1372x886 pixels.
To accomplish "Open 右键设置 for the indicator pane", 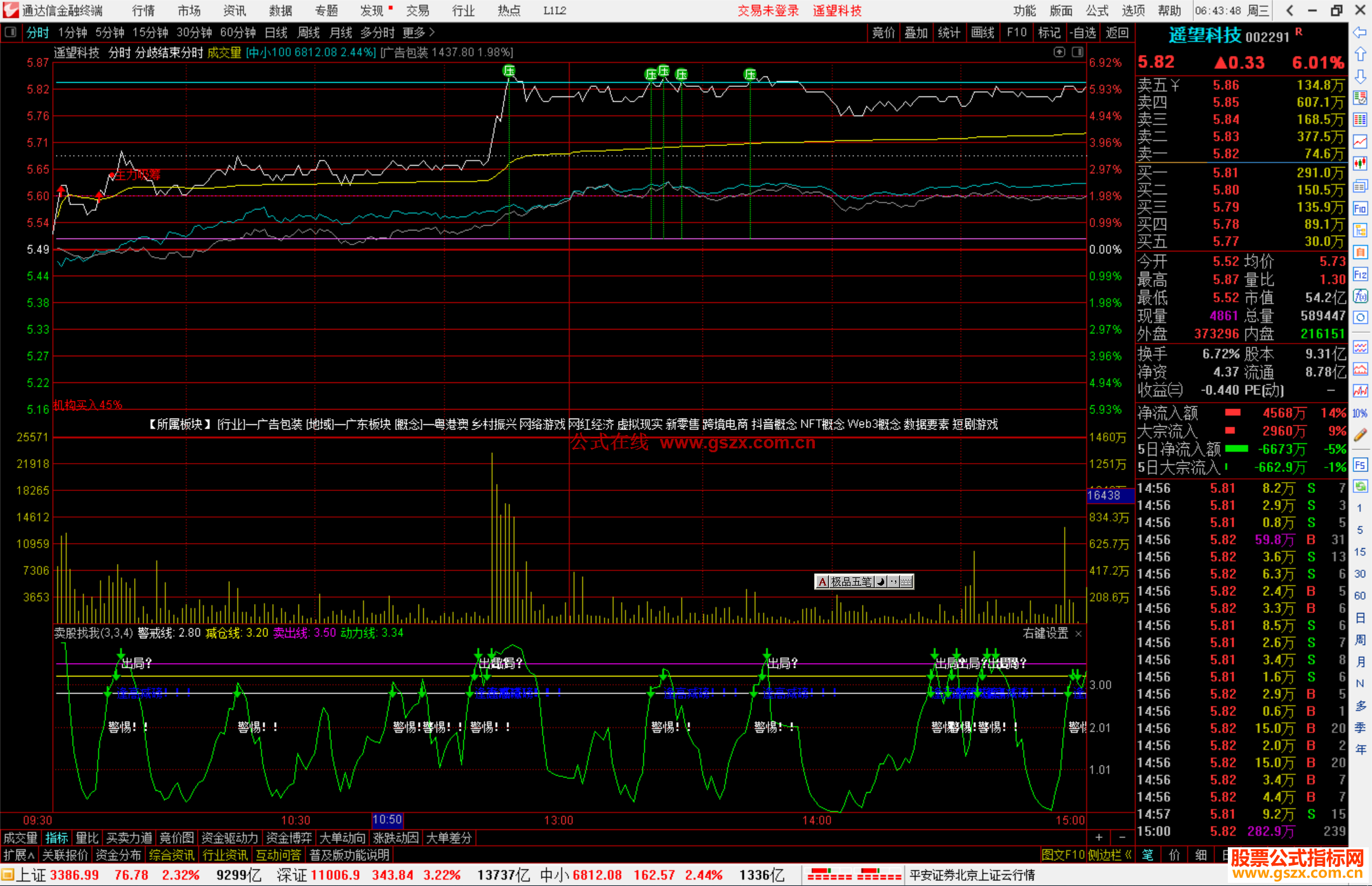I will click(1046, 633).
